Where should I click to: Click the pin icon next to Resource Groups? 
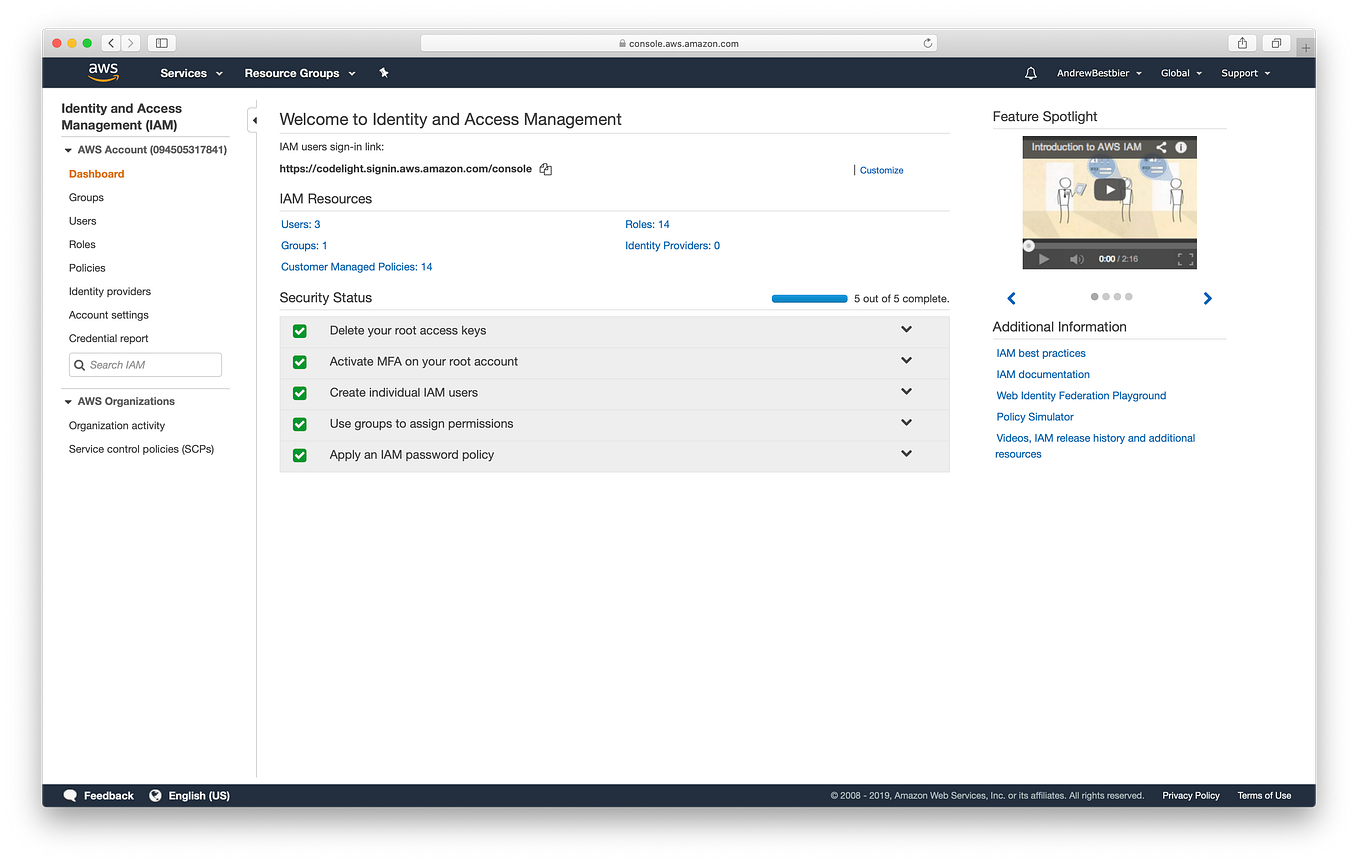383,72
